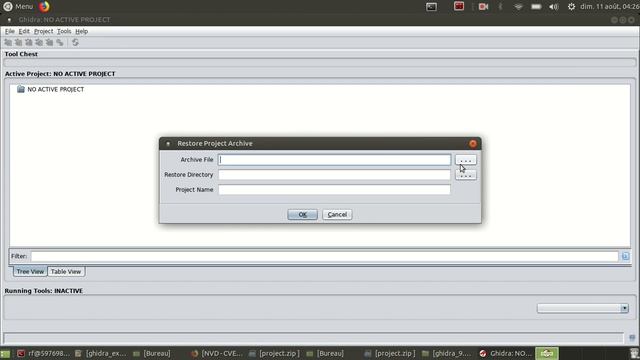
Task: Click the Check In File toolbar icon
Action: coord(39,42)
